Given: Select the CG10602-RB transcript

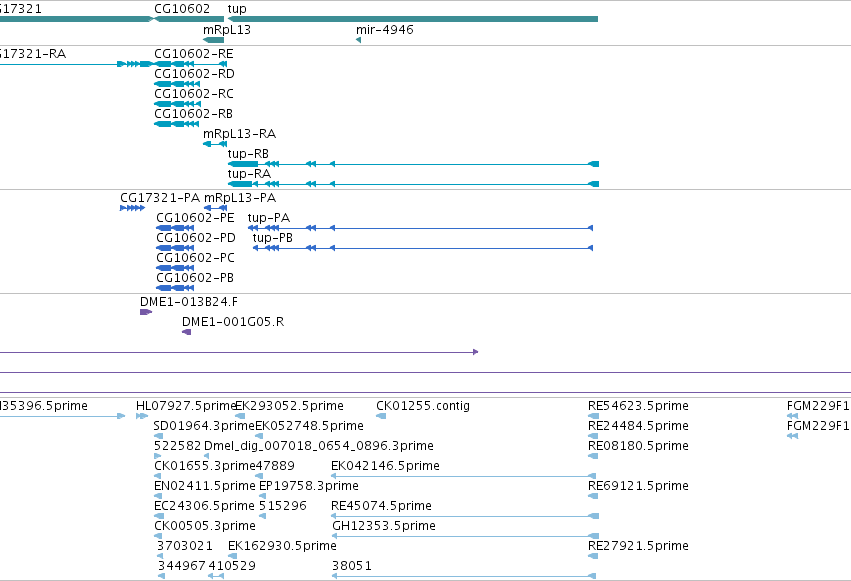Looking at the screenshot, I should point(176,124).
